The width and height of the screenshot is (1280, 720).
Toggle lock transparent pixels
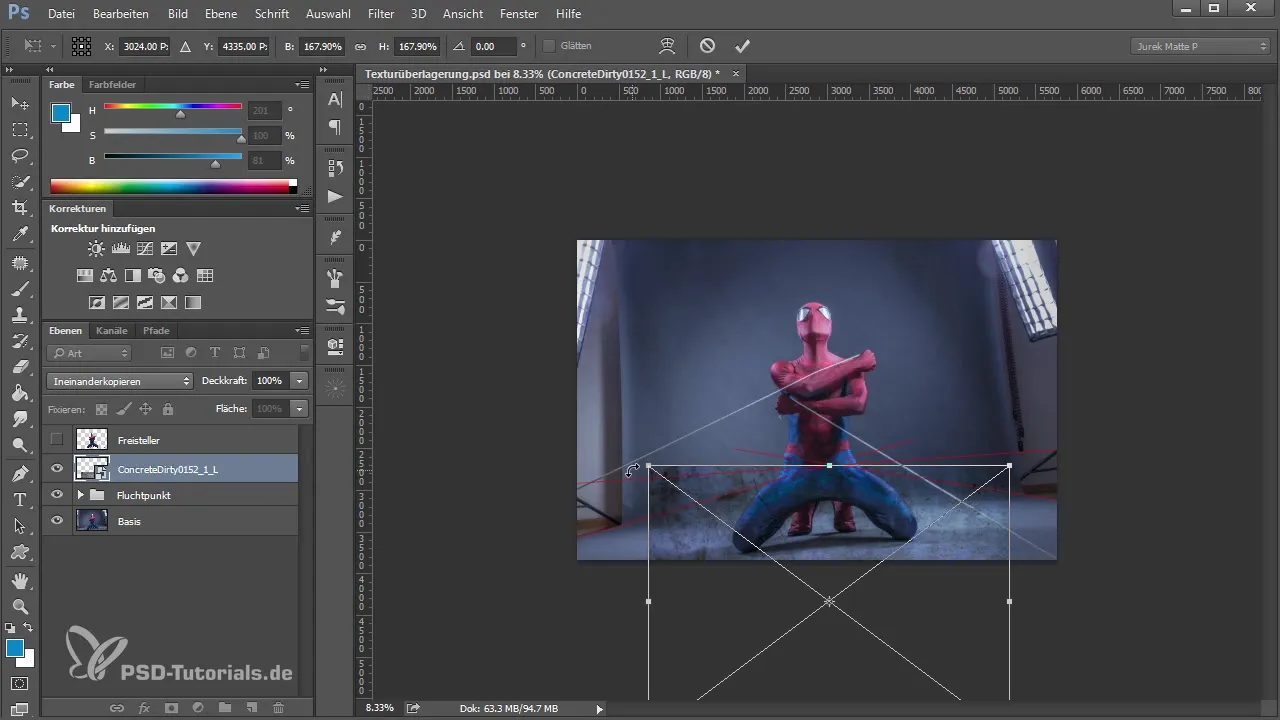101,408
